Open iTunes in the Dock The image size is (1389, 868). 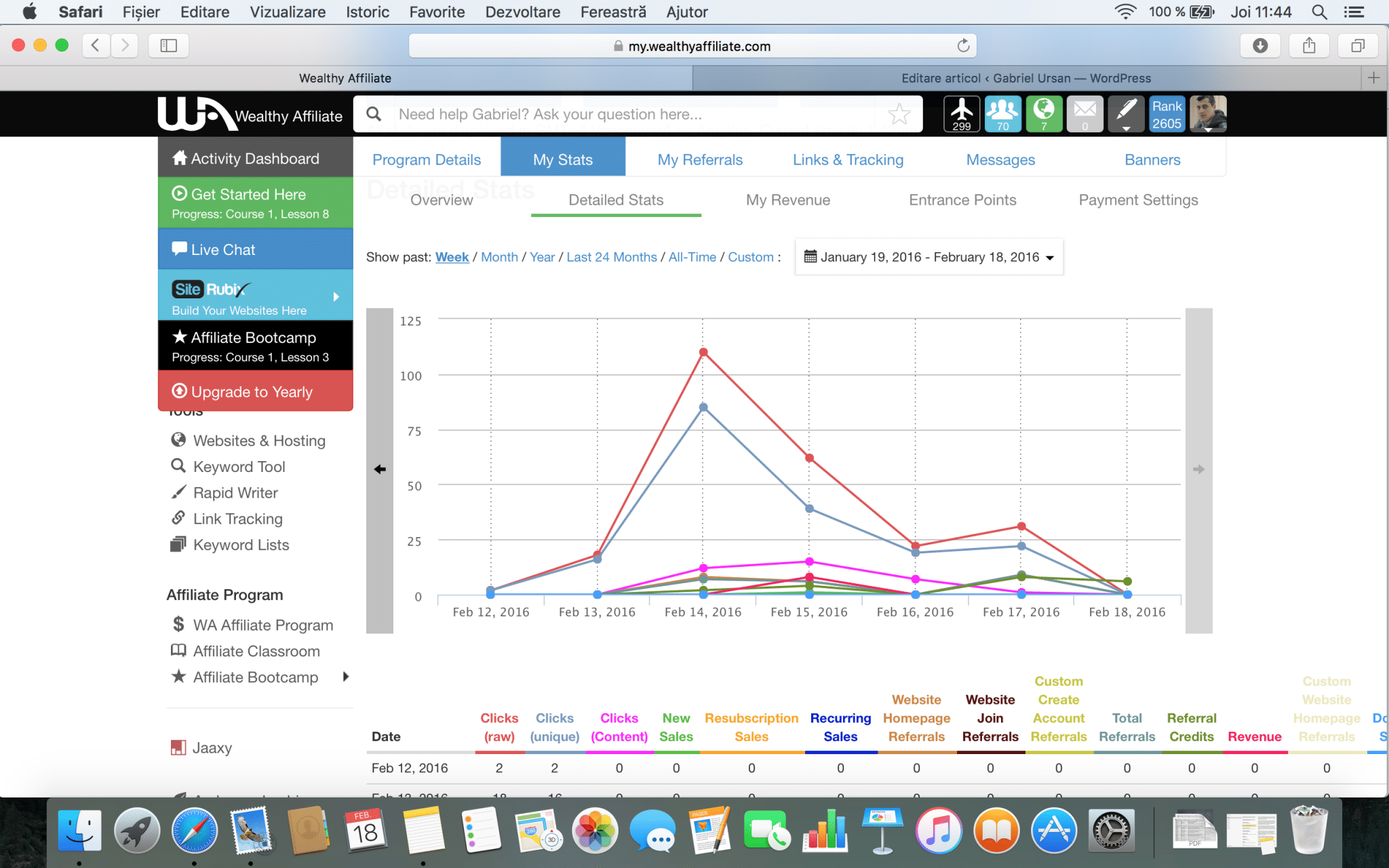[x=939, y=830]
